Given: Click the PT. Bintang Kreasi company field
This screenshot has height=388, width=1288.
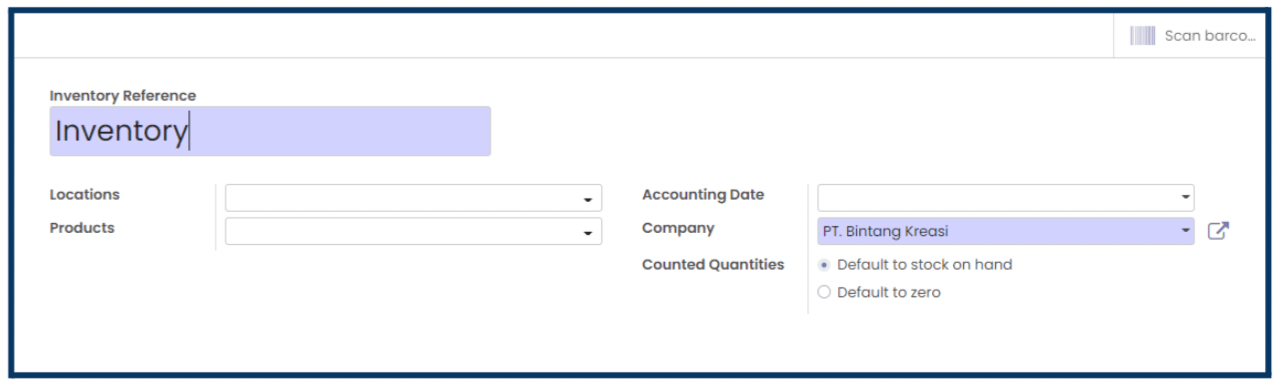Looking at the screenshot, I should [x=1005, y=231].
